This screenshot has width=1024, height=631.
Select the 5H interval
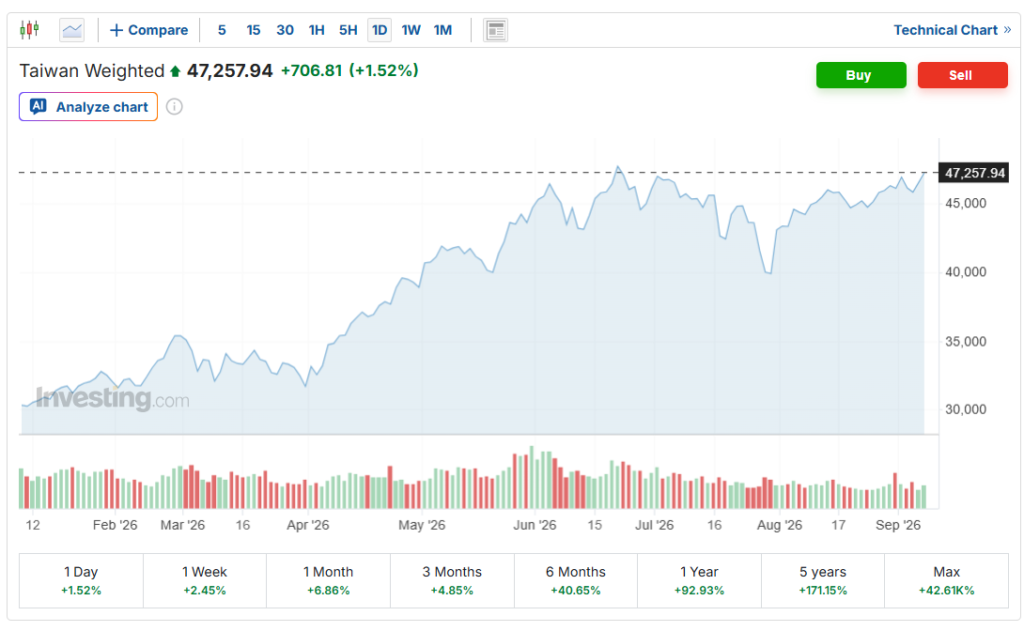(x=348, y=30)
